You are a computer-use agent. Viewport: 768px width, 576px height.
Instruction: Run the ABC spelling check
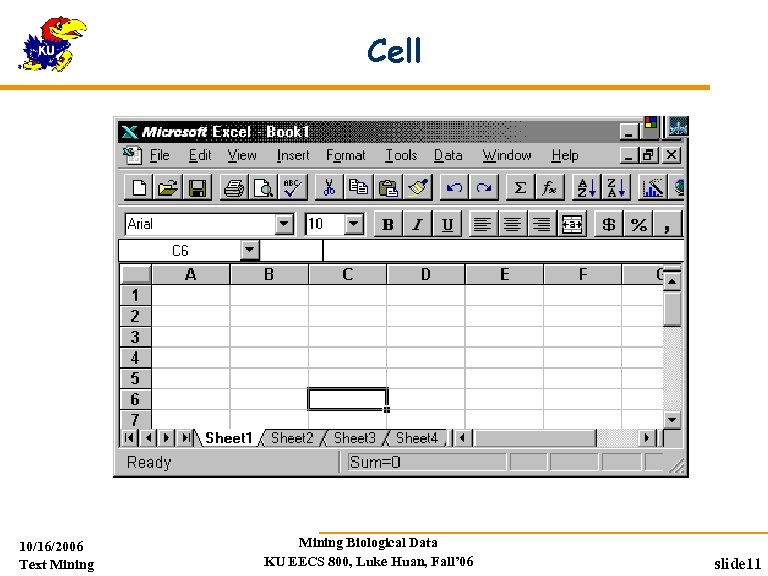click(x=292, y=187)
